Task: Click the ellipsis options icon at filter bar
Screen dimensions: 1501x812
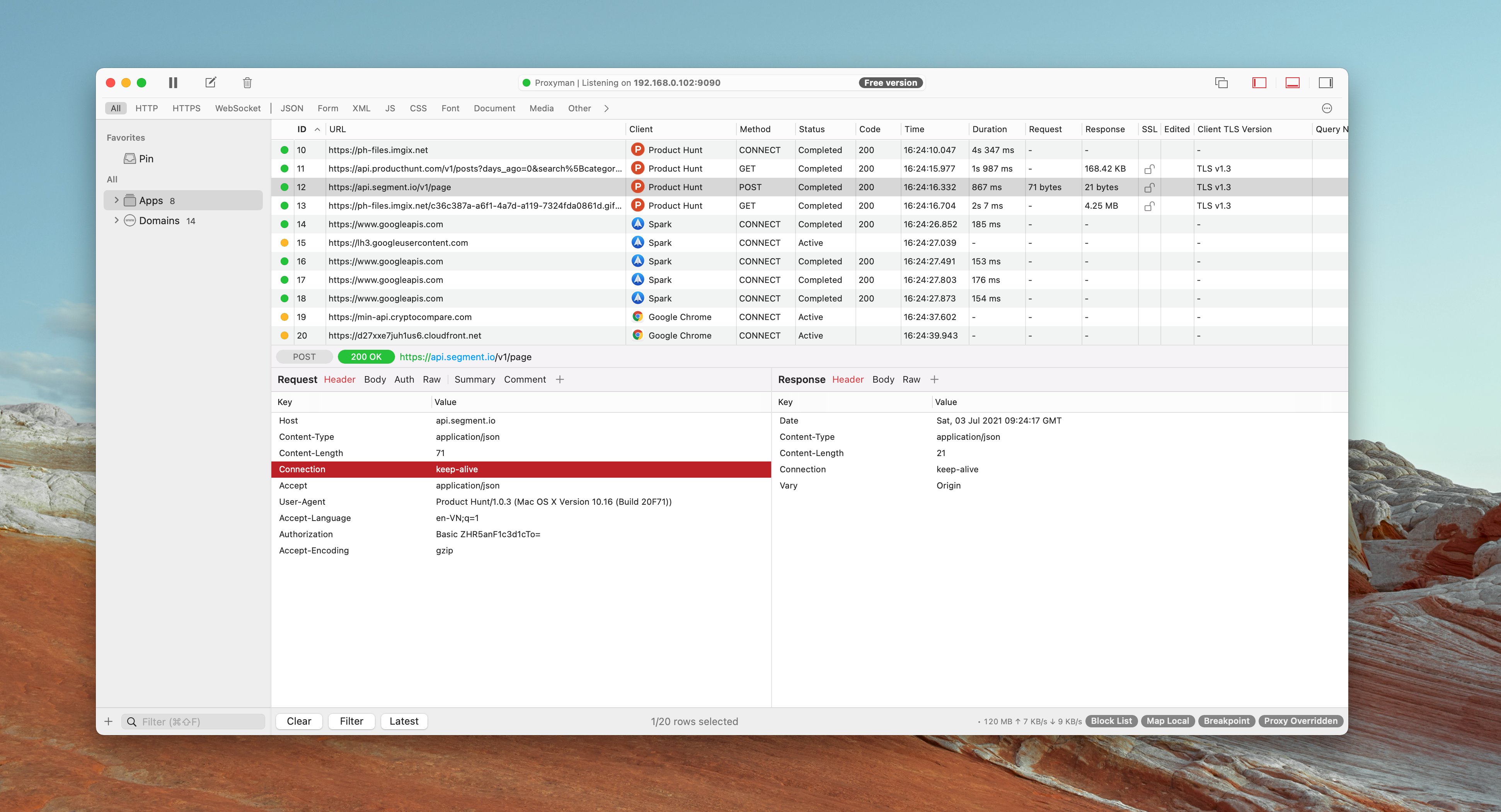Action: [x=1327, y=108]
